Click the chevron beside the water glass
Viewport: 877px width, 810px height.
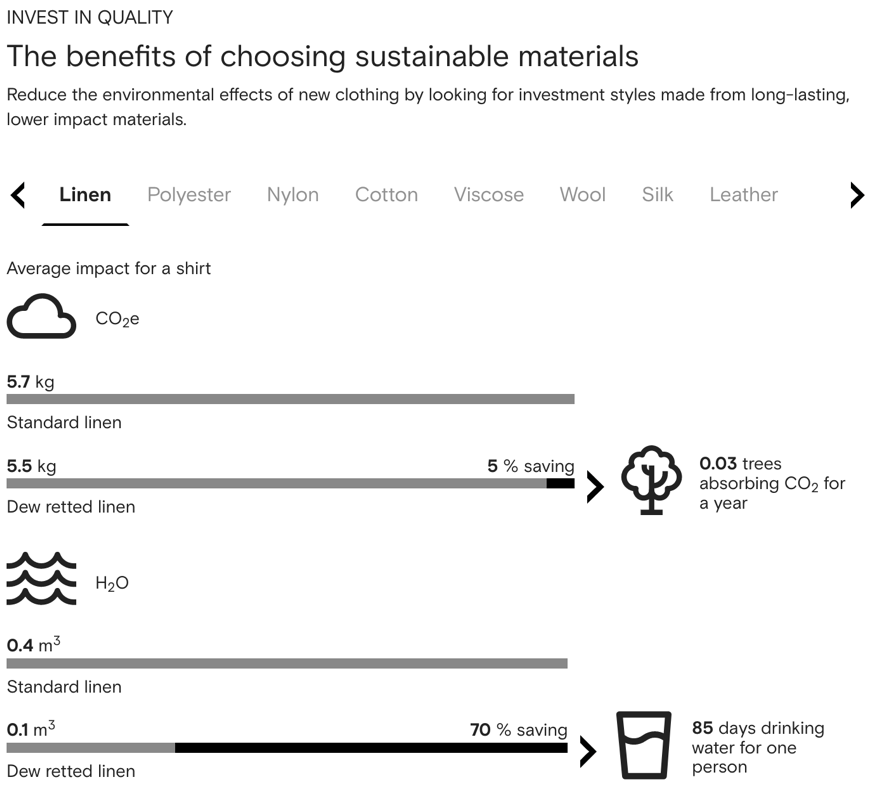point(588,751)
